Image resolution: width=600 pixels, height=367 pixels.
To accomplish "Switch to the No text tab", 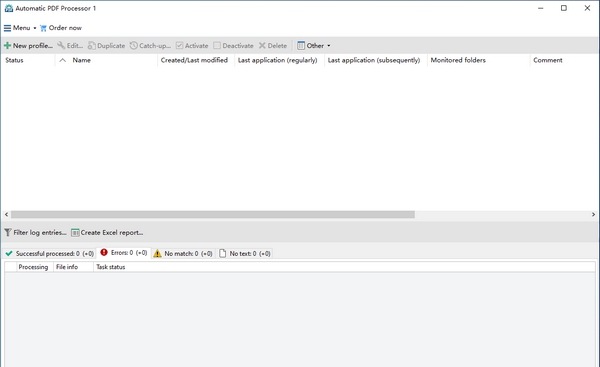I will pos(245,253).
